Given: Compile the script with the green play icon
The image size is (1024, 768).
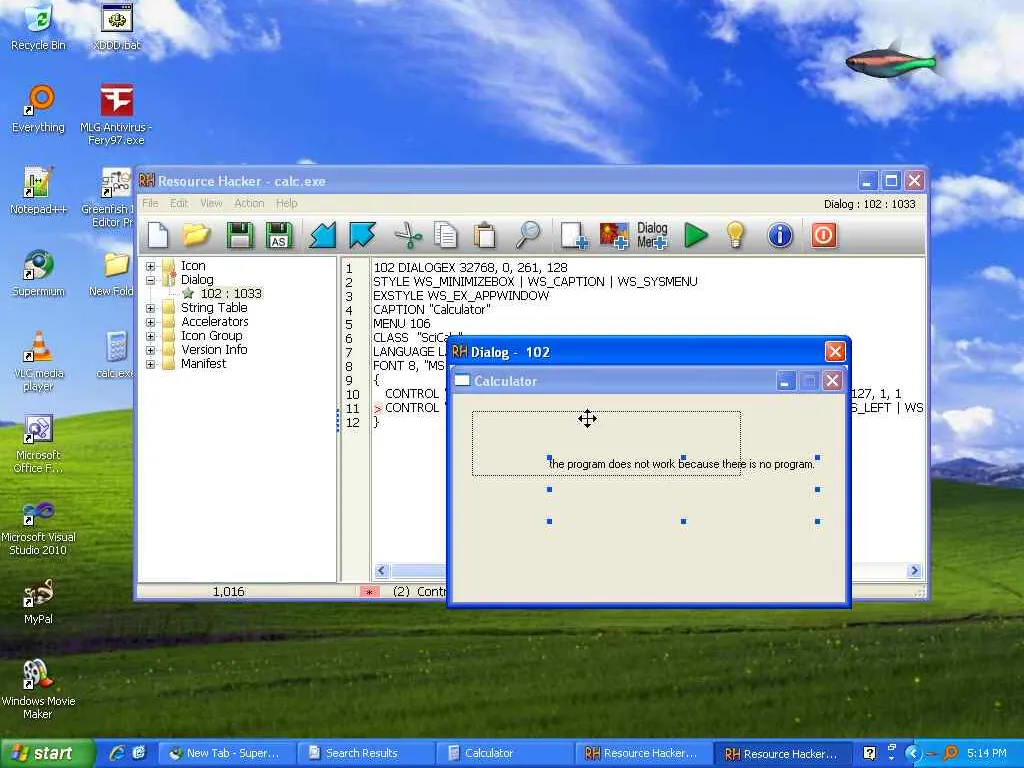Looking at the screenshot, I should tap(696, 235).
